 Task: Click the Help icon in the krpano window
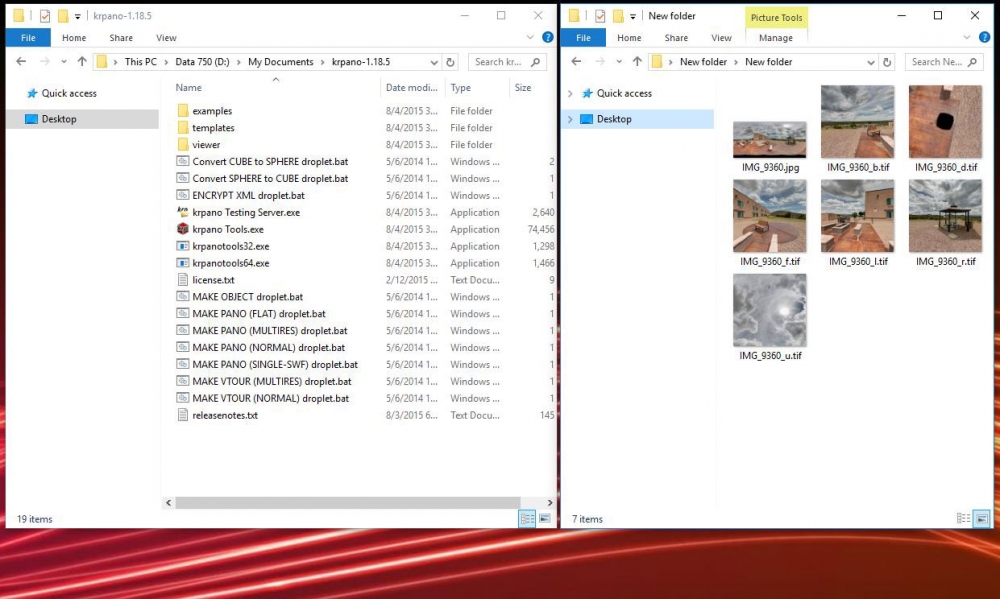click(x=548, y=38)
